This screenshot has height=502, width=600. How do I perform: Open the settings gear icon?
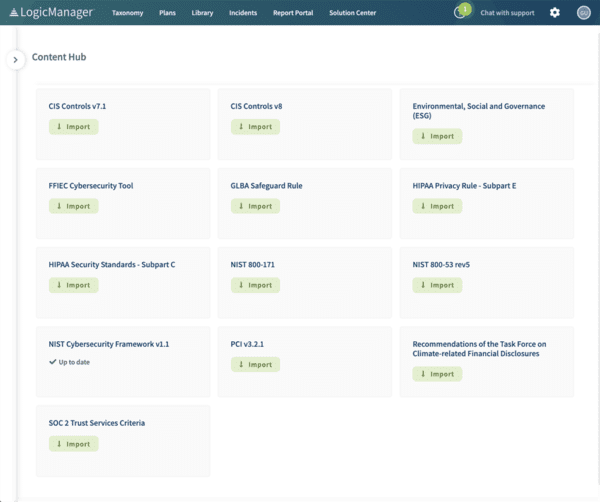coord(554,13)
